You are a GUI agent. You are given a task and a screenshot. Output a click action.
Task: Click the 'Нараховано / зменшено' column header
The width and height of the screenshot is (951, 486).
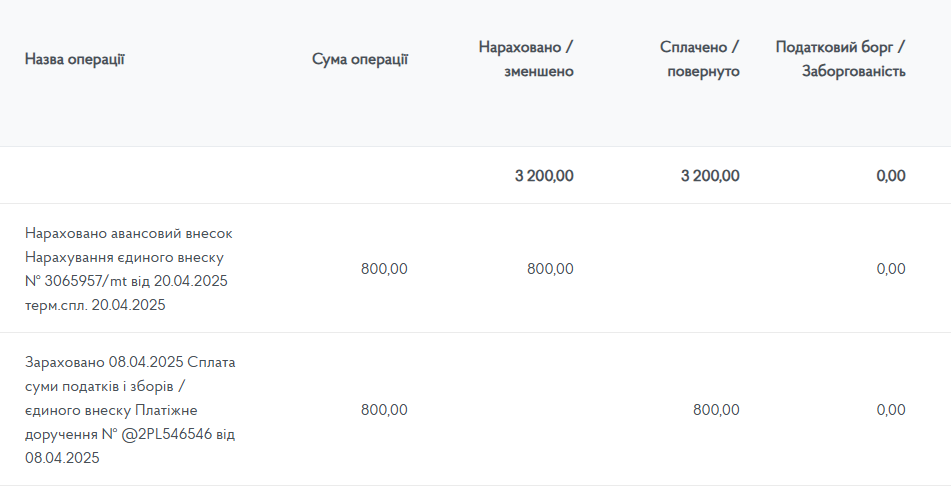tap(526, 59)
